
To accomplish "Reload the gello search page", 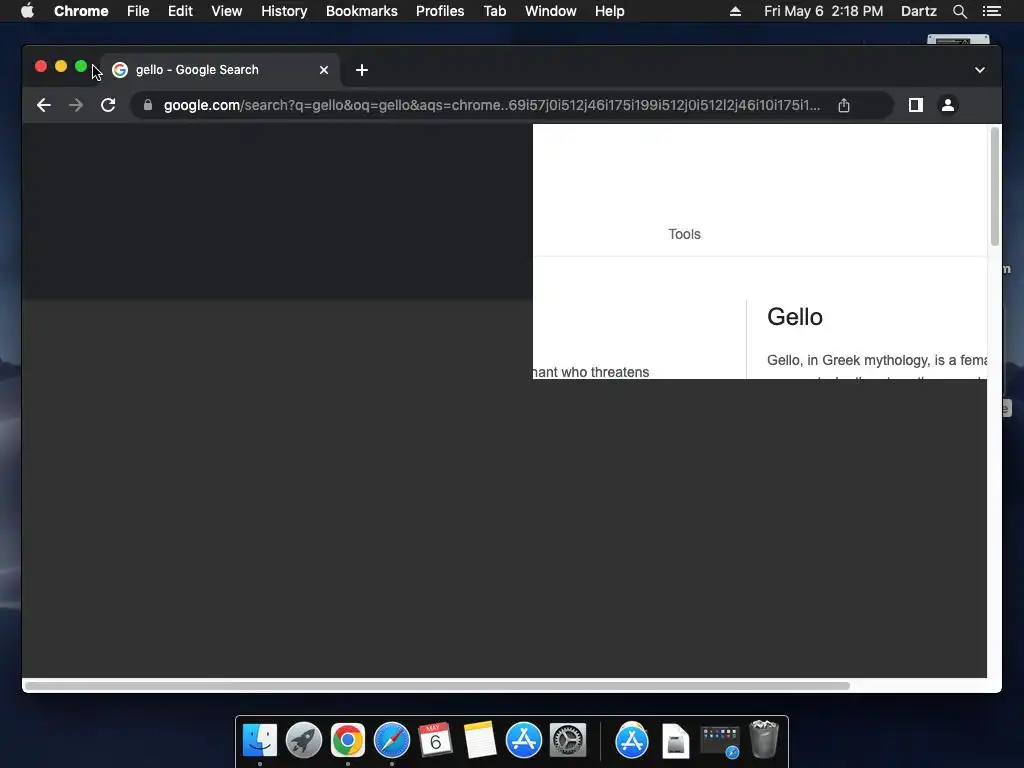I will (108, 105).
